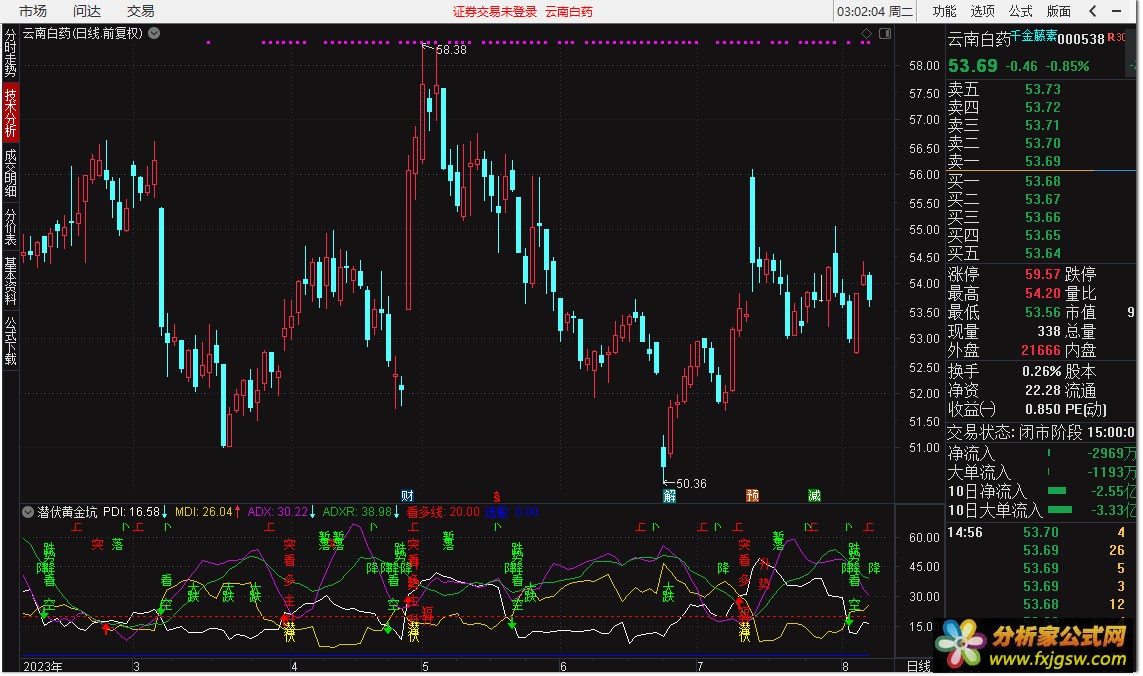The height and width of the screenshot is (676, 1143).
Task: Click the ADXR: 38.98 indicator value
Action: pos(361,512)
